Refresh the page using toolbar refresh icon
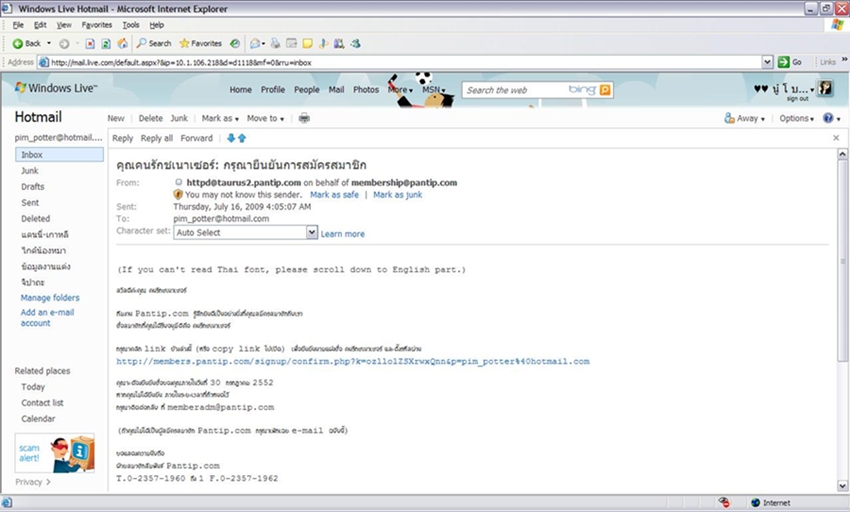Viewport: 850px width, 512px height. 106,43
